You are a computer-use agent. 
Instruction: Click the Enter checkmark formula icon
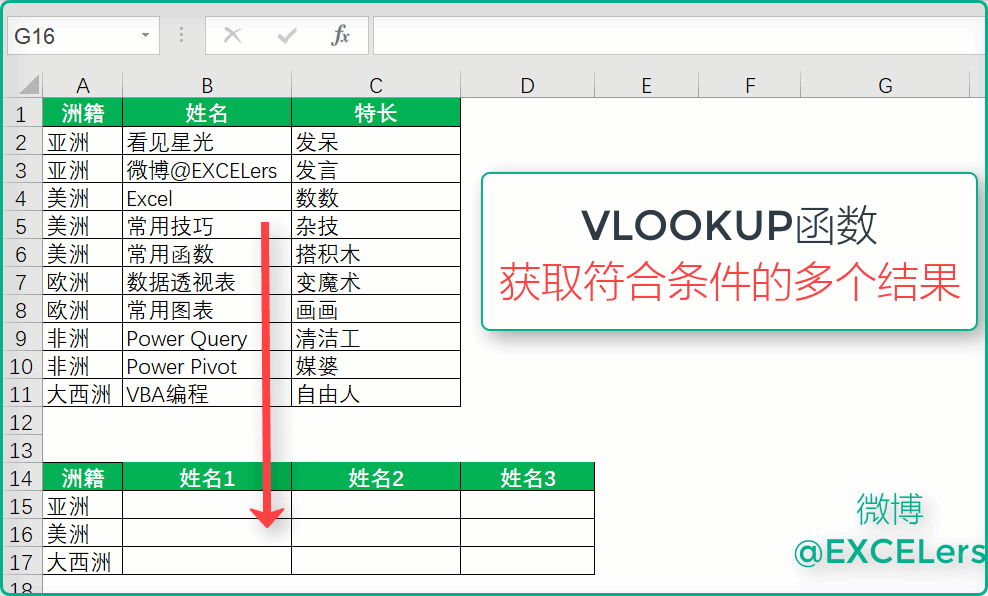point(288,36)
